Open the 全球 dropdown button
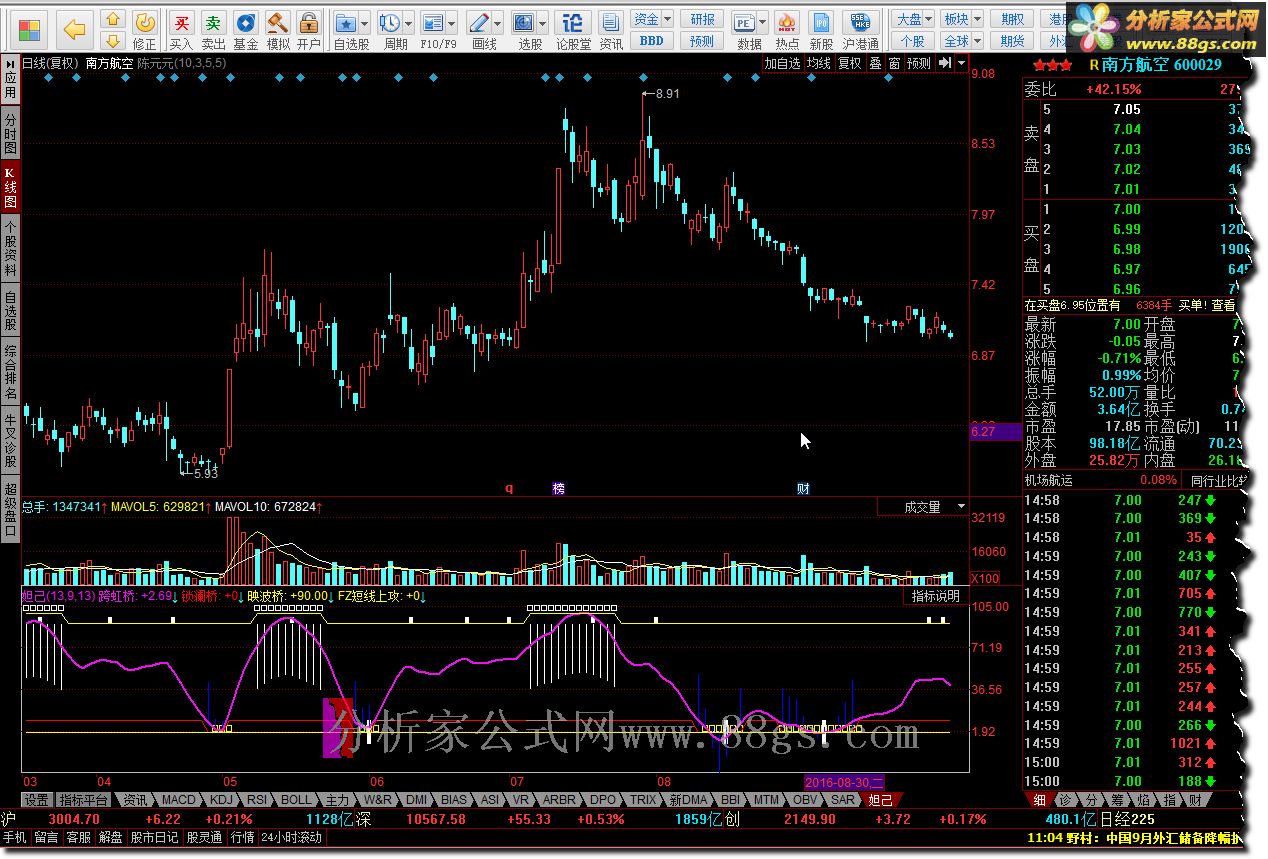 (961, 41)
